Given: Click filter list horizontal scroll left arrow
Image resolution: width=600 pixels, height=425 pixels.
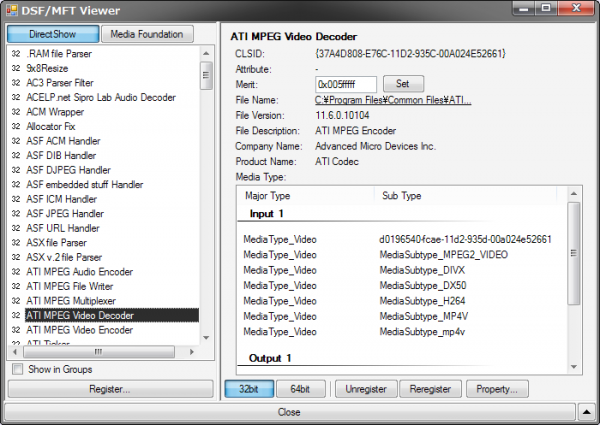Looking at the screenshot, I should click(x=15, y=352).
